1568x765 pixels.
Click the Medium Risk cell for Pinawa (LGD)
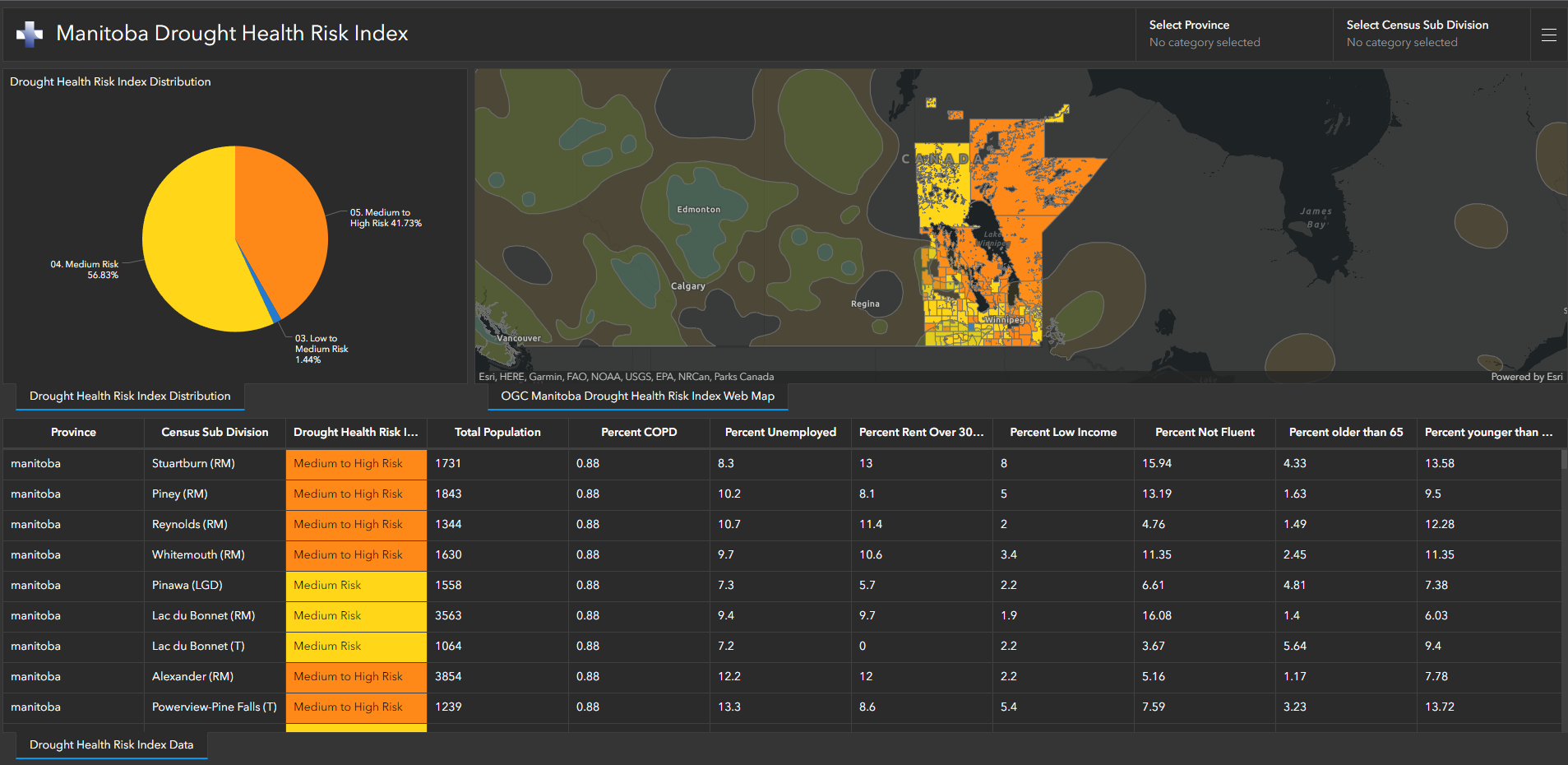point(355,585)
